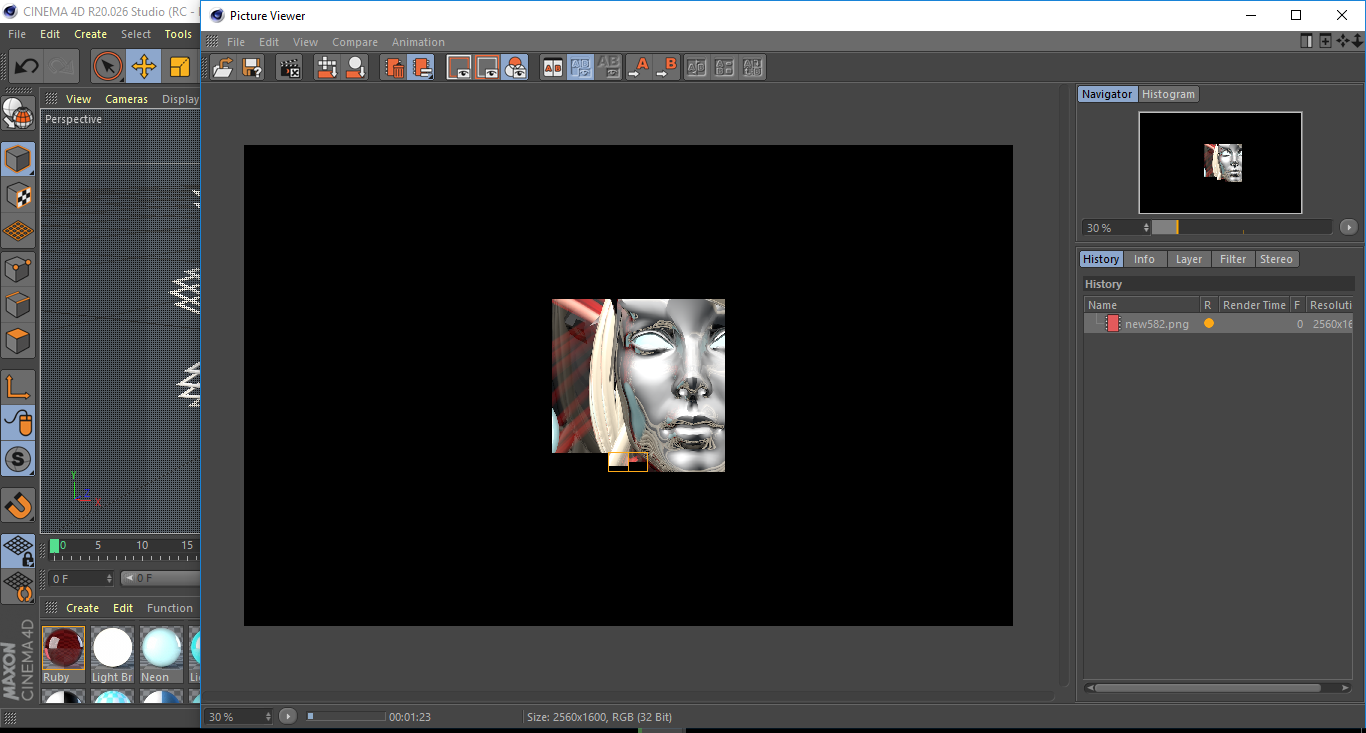Click navigator zoom percentage stepper arrows
1366x733 pixels.
1146,227
